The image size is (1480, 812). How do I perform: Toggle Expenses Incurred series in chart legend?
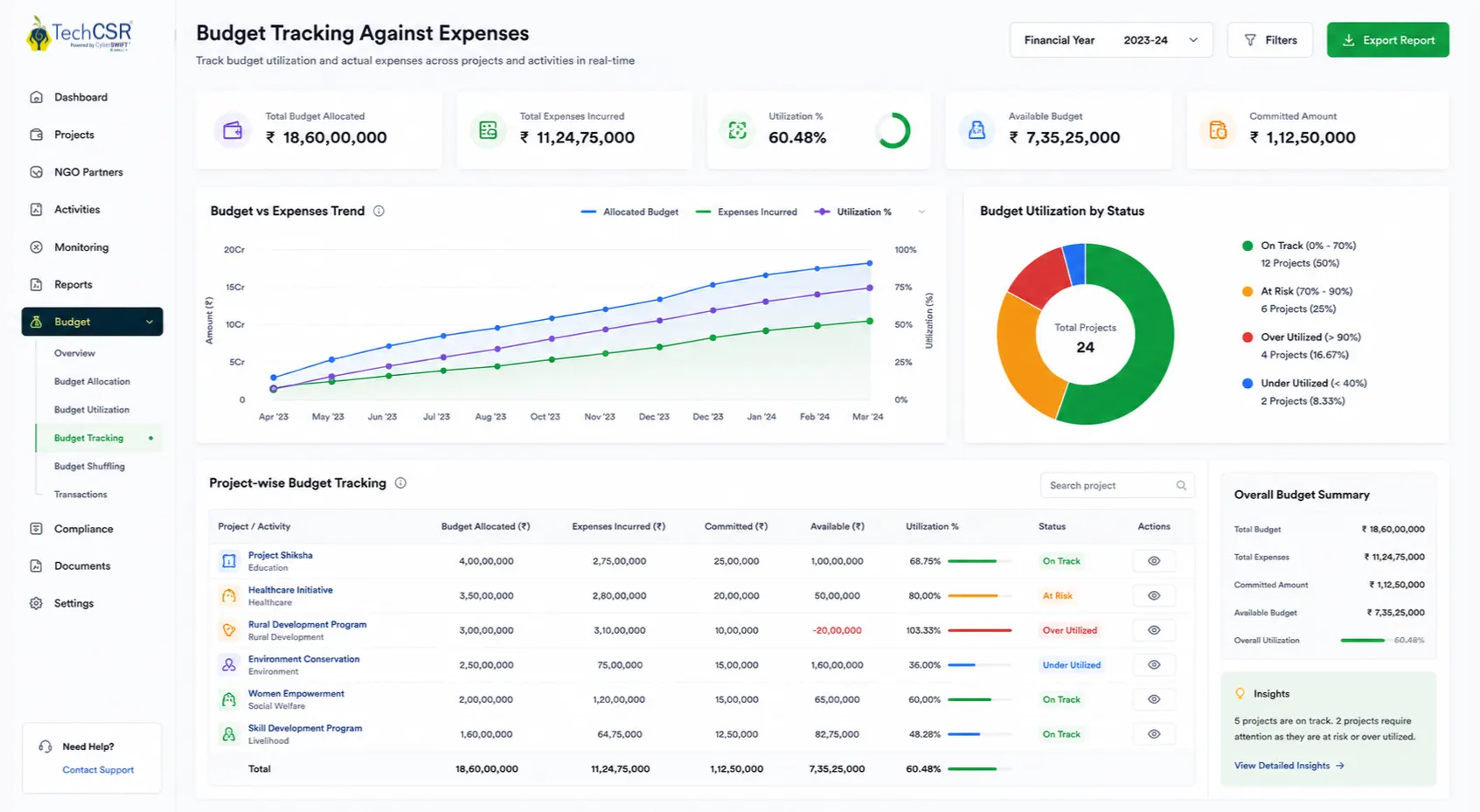[x=747, y=212]
